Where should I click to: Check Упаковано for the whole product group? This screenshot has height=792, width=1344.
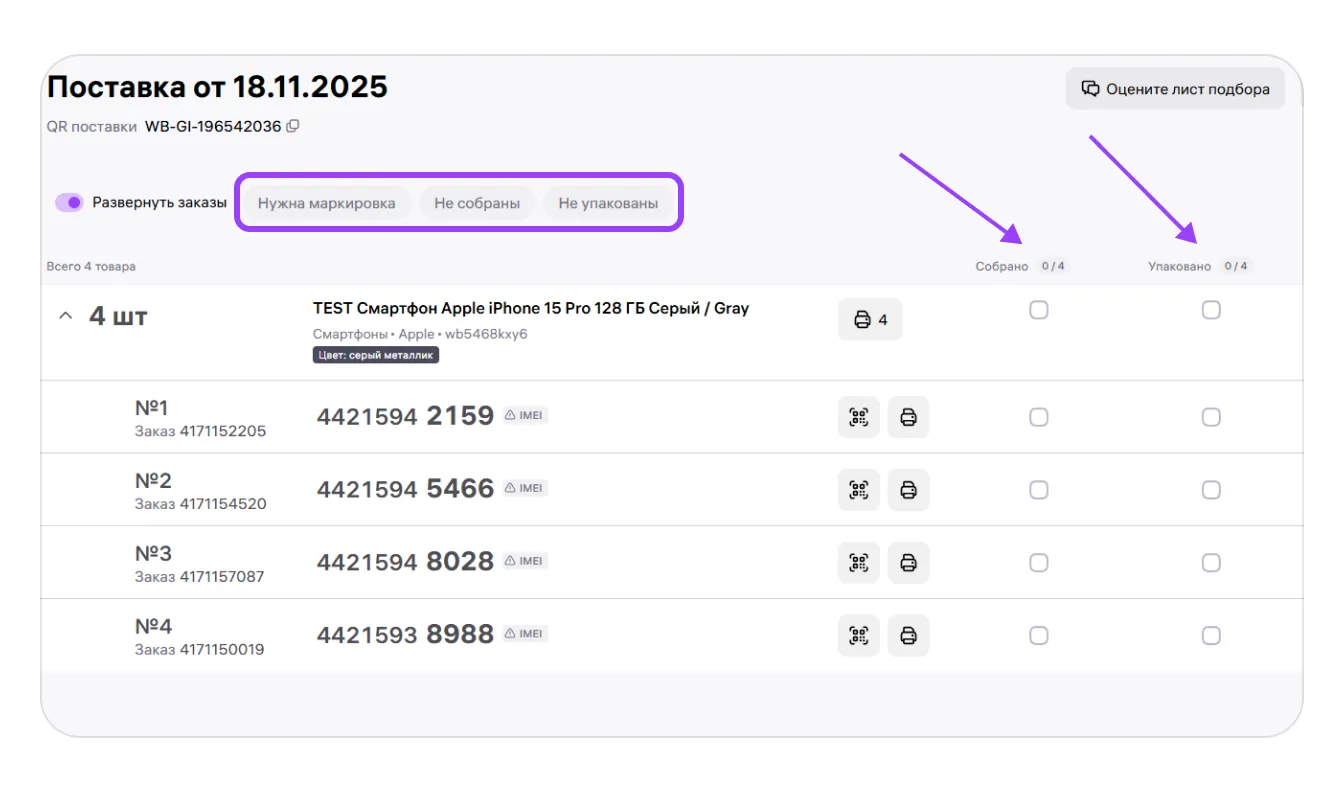click(1211, 310)
